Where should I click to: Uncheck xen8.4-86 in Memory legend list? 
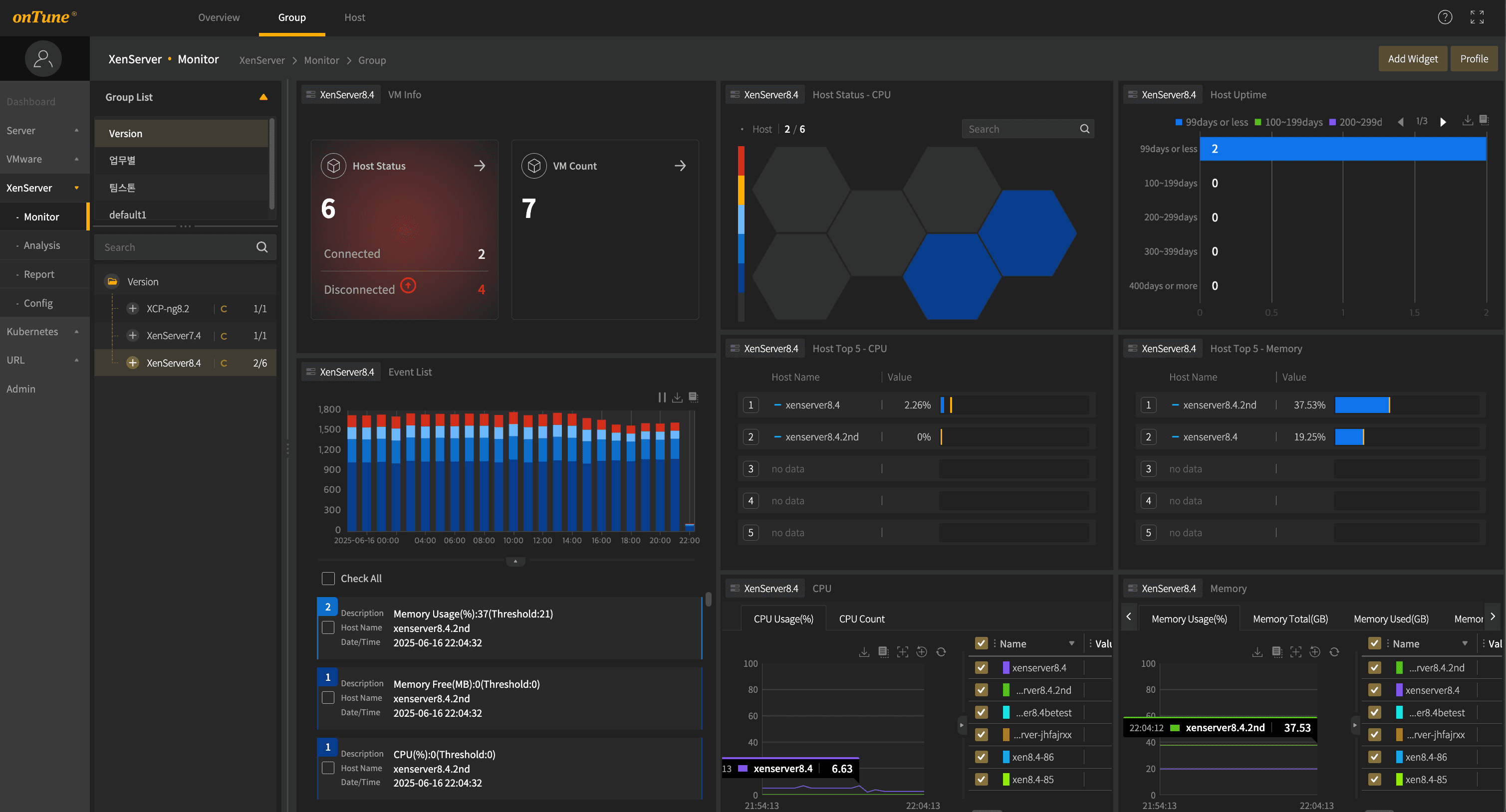(x=1374, y=757)
